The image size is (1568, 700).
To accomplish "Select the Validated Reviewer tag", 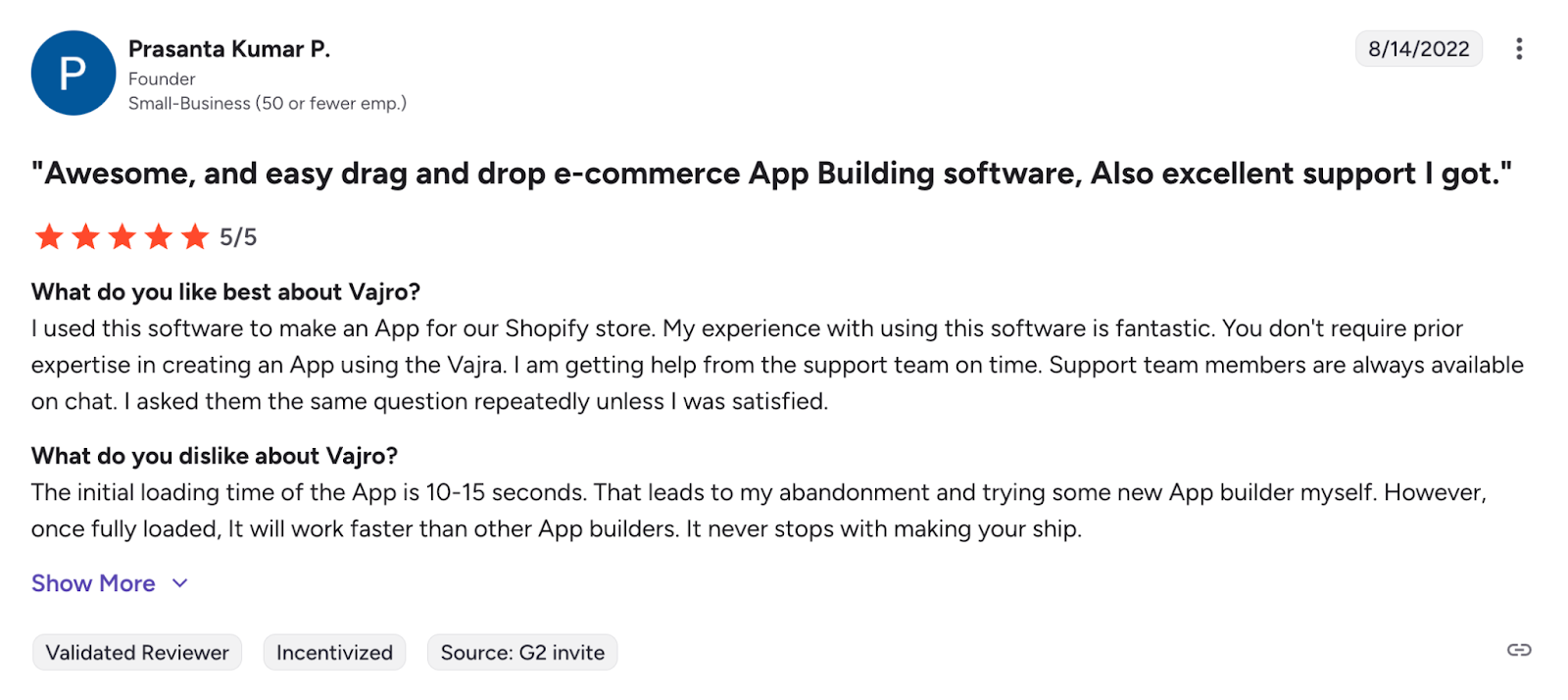I will (x=136, y=651).
